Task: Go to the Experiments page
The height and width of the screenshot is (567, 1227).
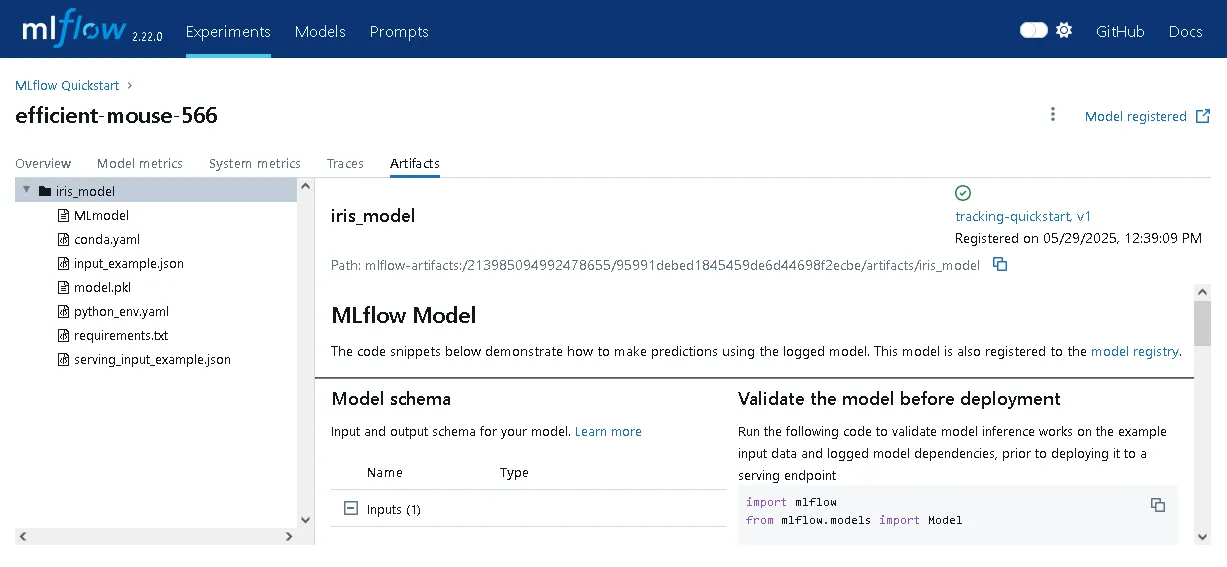Action: point(228,31)
